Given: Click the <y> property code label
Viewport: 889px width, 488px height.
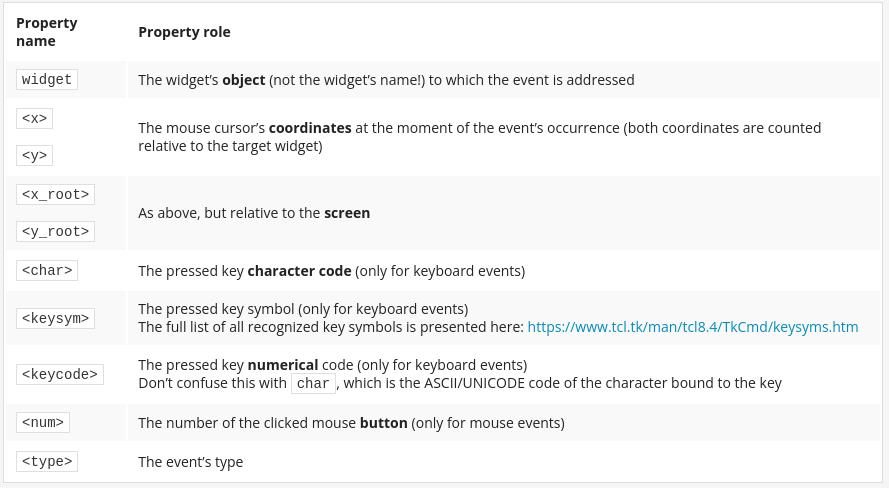Looking at the screenshot, I should click(35, 155).
